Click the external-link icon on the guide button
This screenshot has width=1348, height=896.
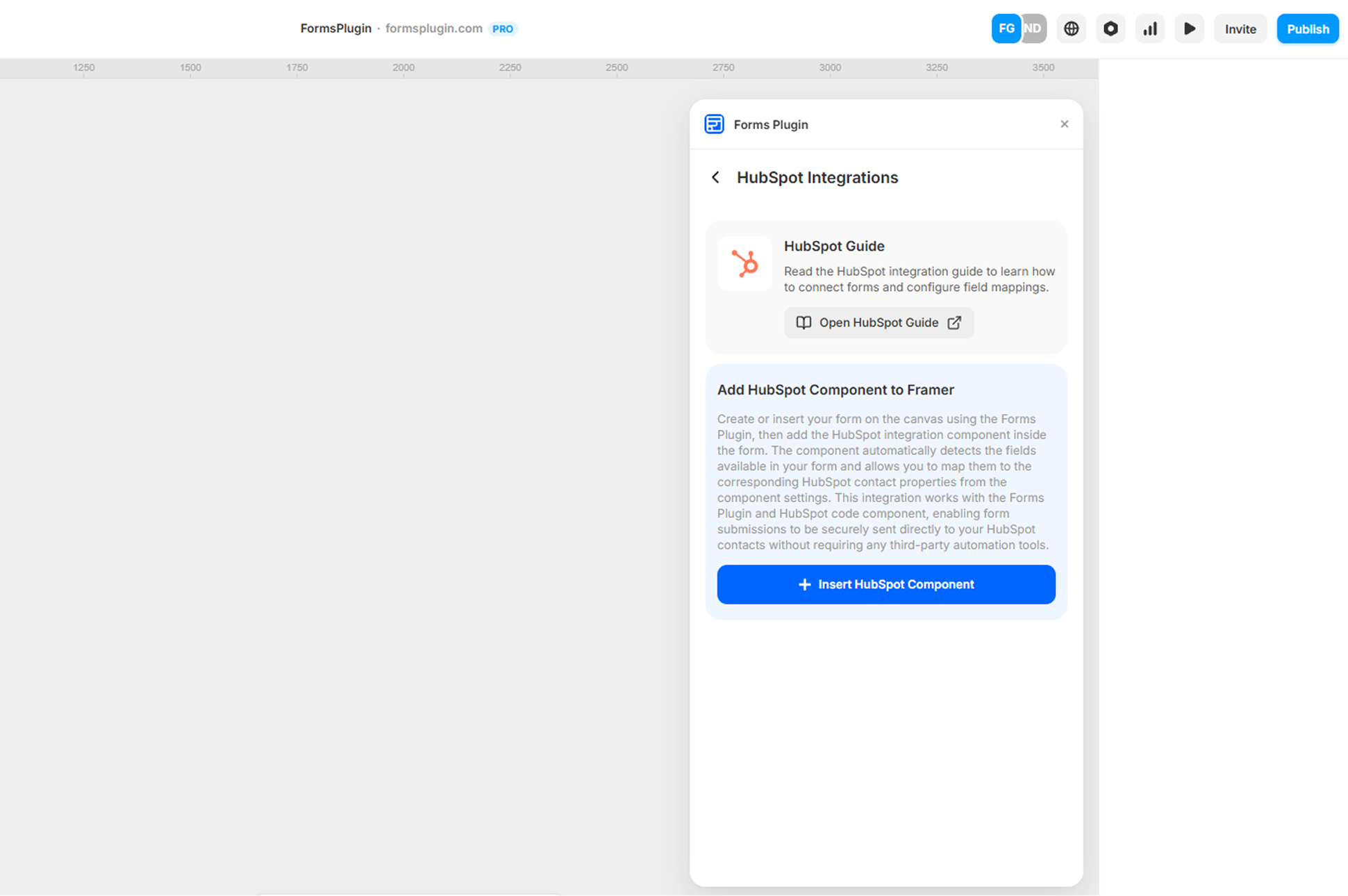[x=955, y=322]
